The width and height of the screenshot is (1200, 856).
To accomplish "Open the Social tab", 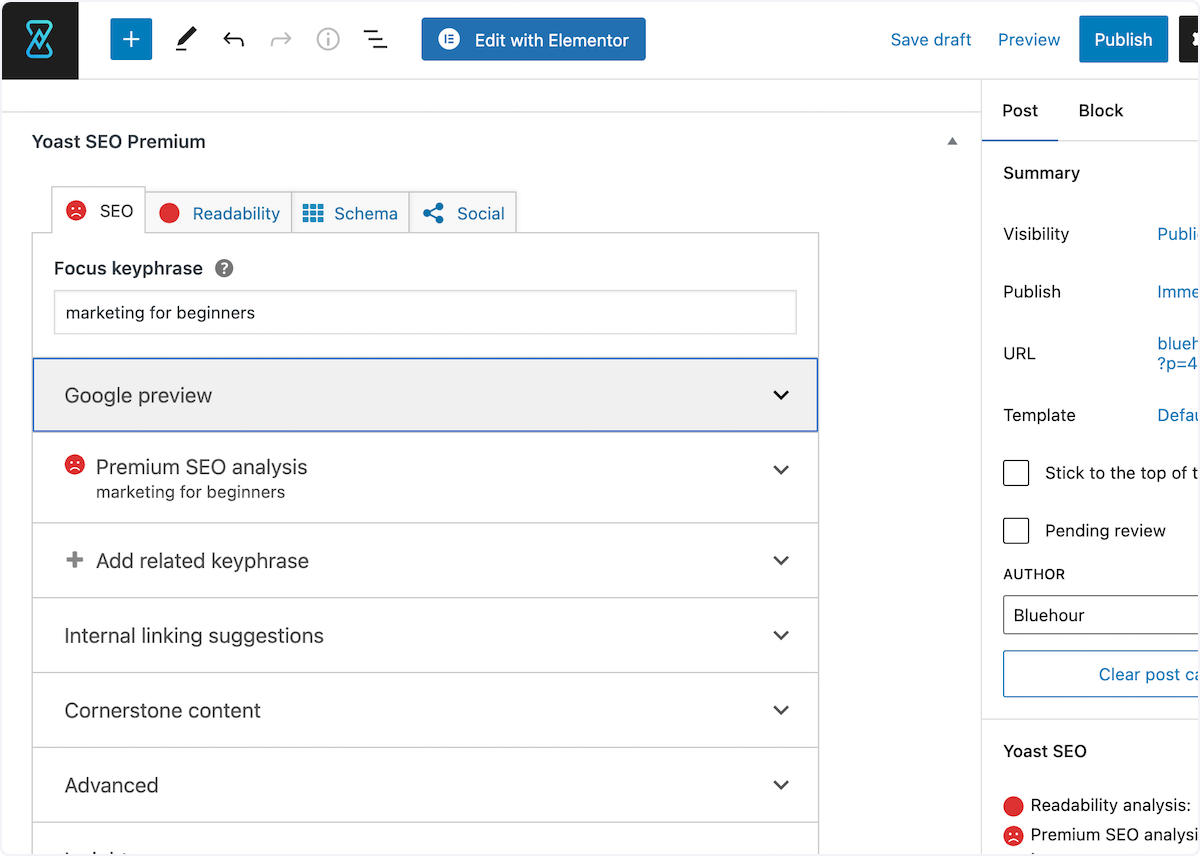I will coord(463,213).
